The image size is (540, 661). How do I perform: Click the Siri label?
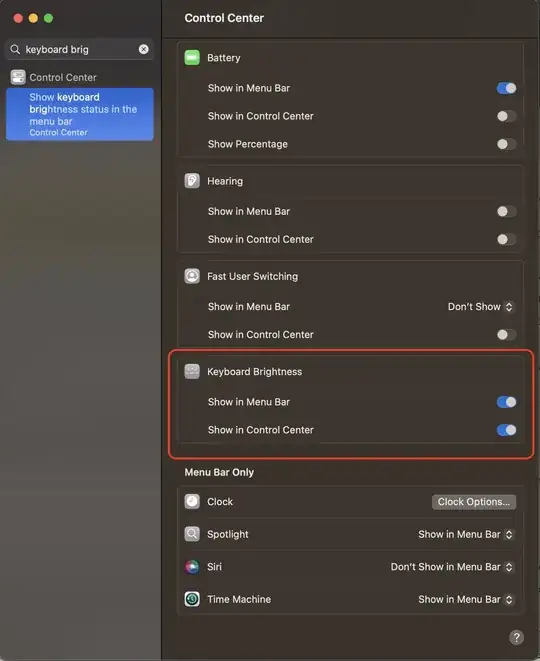point(214,567)
